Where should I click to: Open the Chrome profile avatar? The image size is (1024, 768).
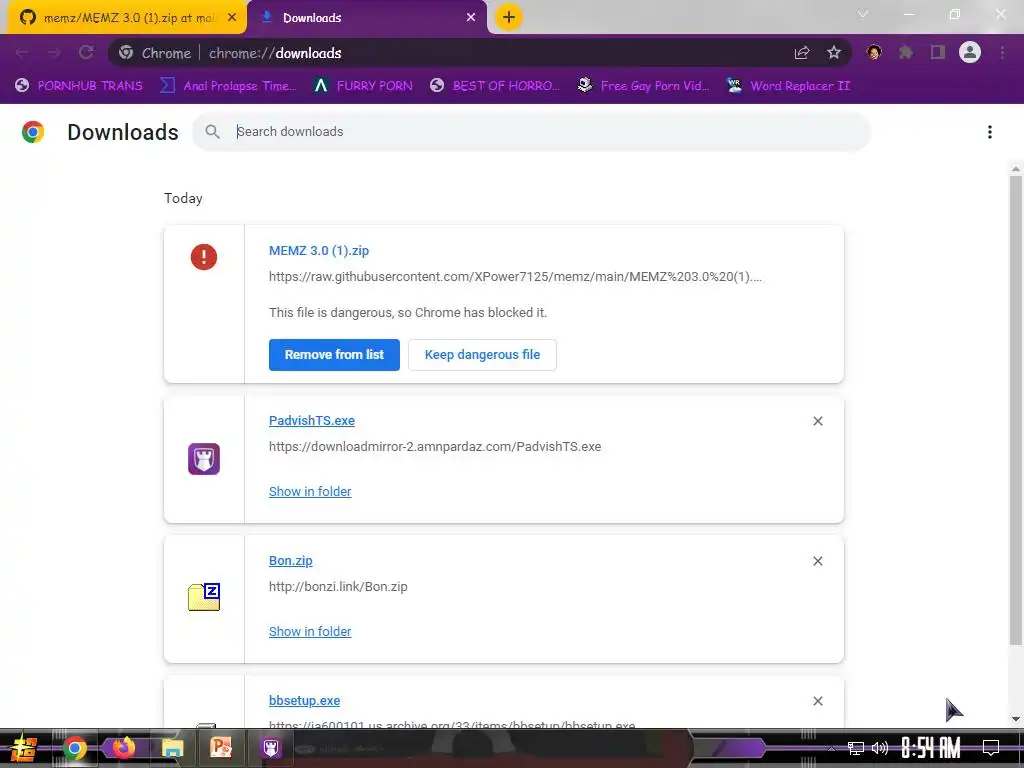(x=970, y=52)
